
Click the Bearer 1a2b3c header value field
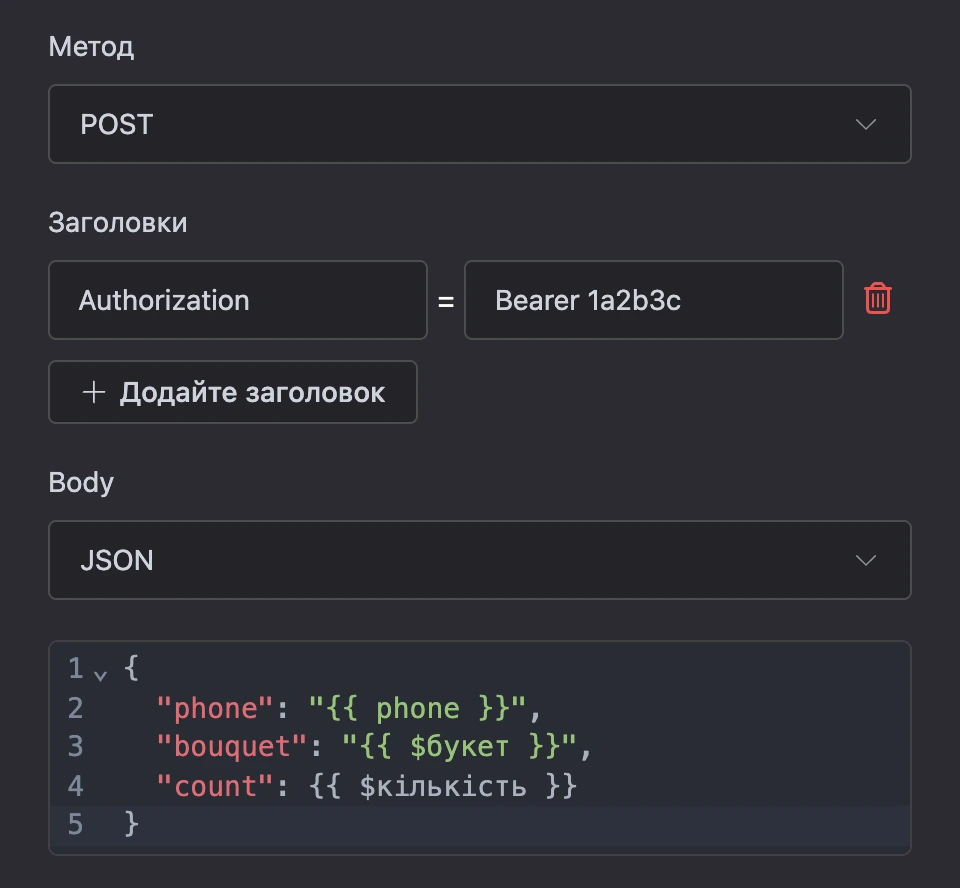[653, 300]
